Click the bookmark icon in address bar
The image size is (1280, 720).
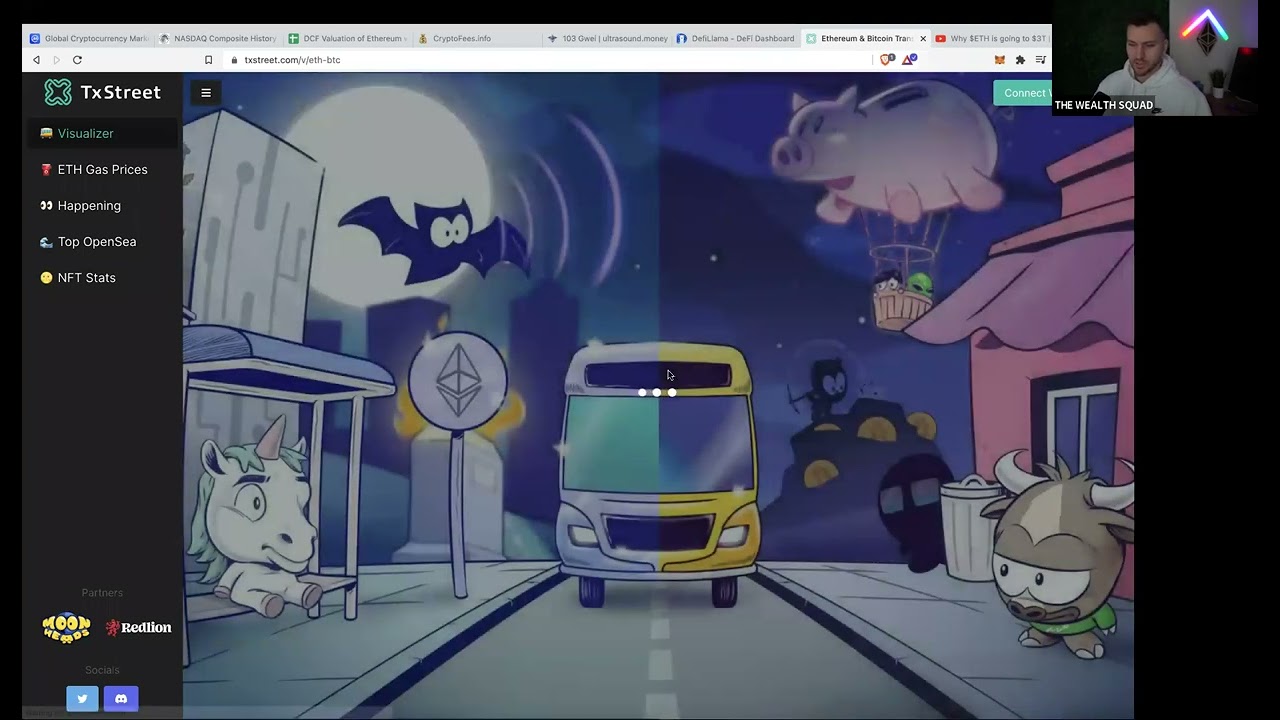click(x=208, y=60)
